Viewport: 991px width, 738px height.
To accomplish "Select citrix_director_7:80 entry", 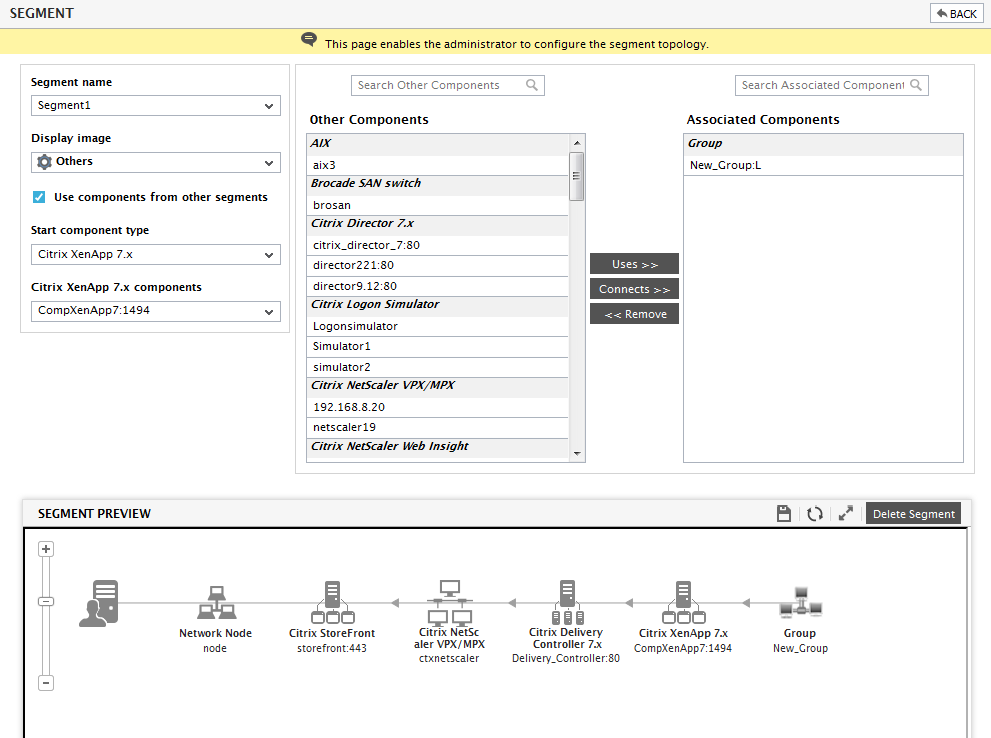I will pyautogui.click(x=437, y=245).
